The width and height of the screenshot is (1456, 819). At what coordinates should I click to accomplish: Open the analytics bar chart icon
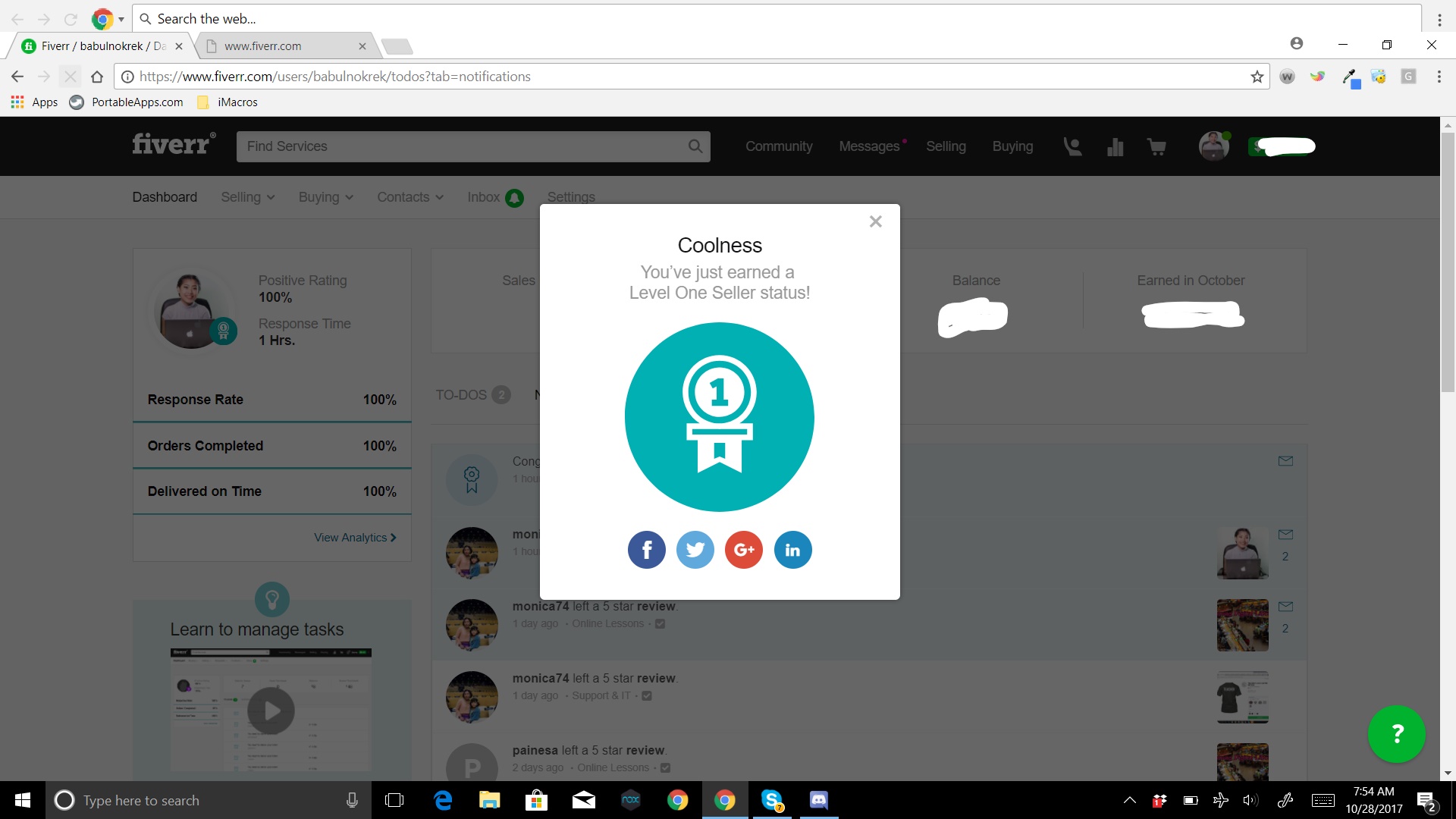point(1115,146)
